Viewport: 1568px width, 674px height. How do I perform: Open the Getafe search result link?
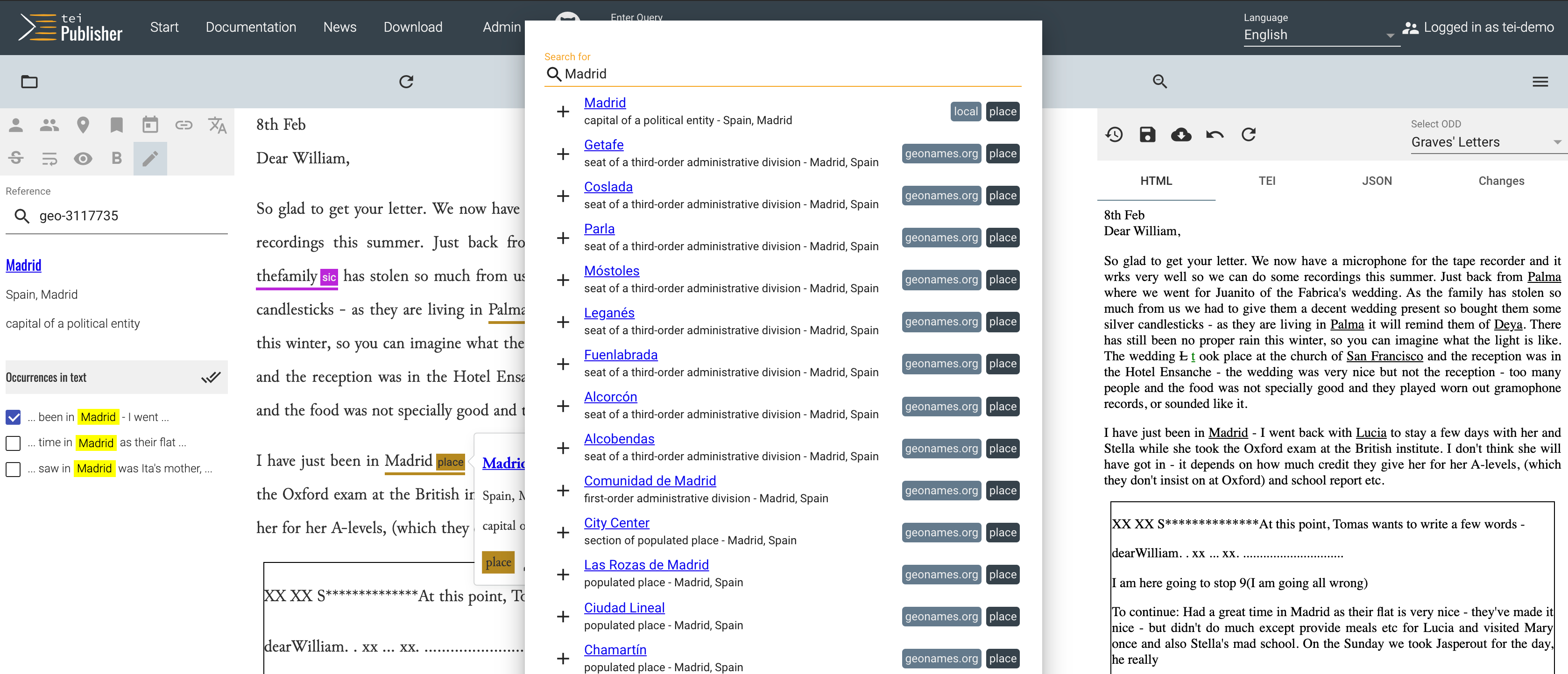[x=603, y=145]
